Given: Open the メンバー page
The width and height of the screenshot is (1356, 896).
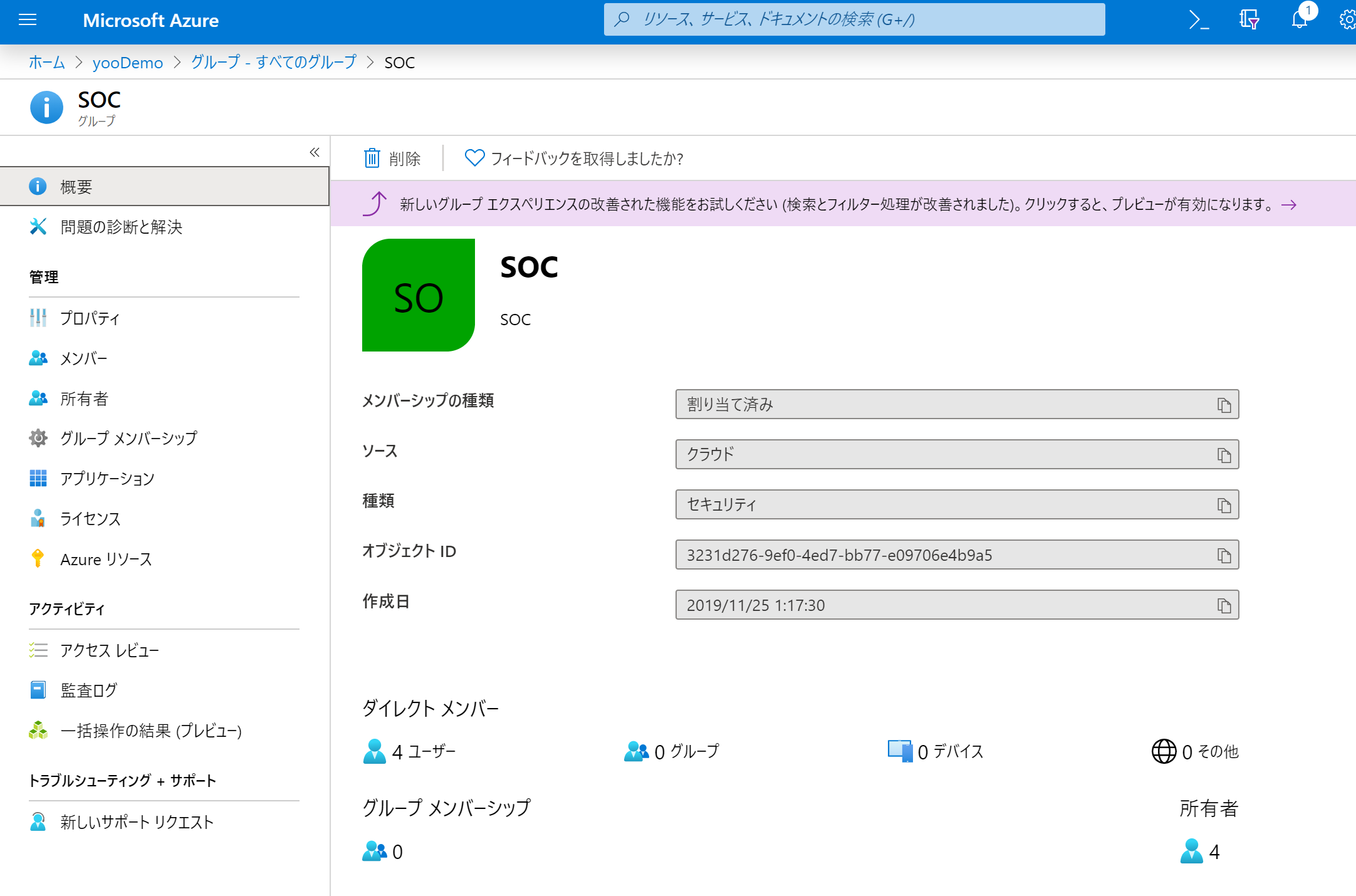Looking at the screenshot, I should [x=83, y=358].
